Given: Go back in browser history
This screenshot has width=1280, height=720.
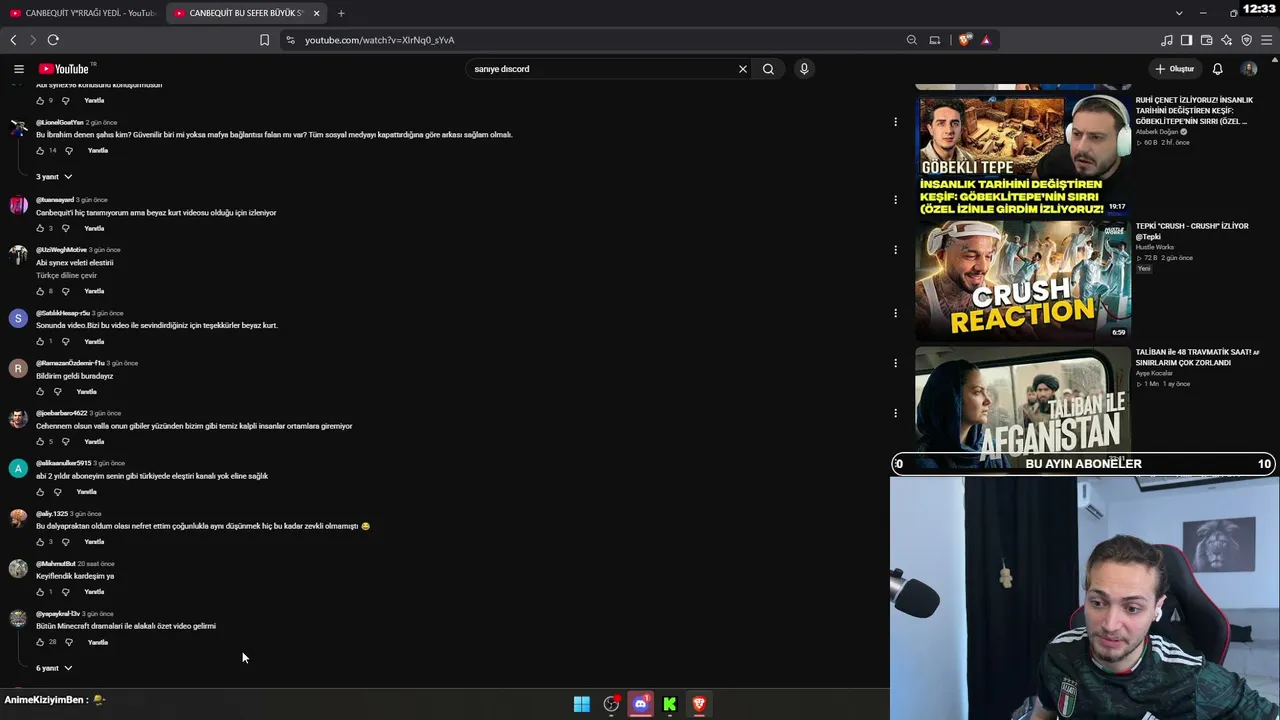Looking at the screenshot, I should click(13, 40).
